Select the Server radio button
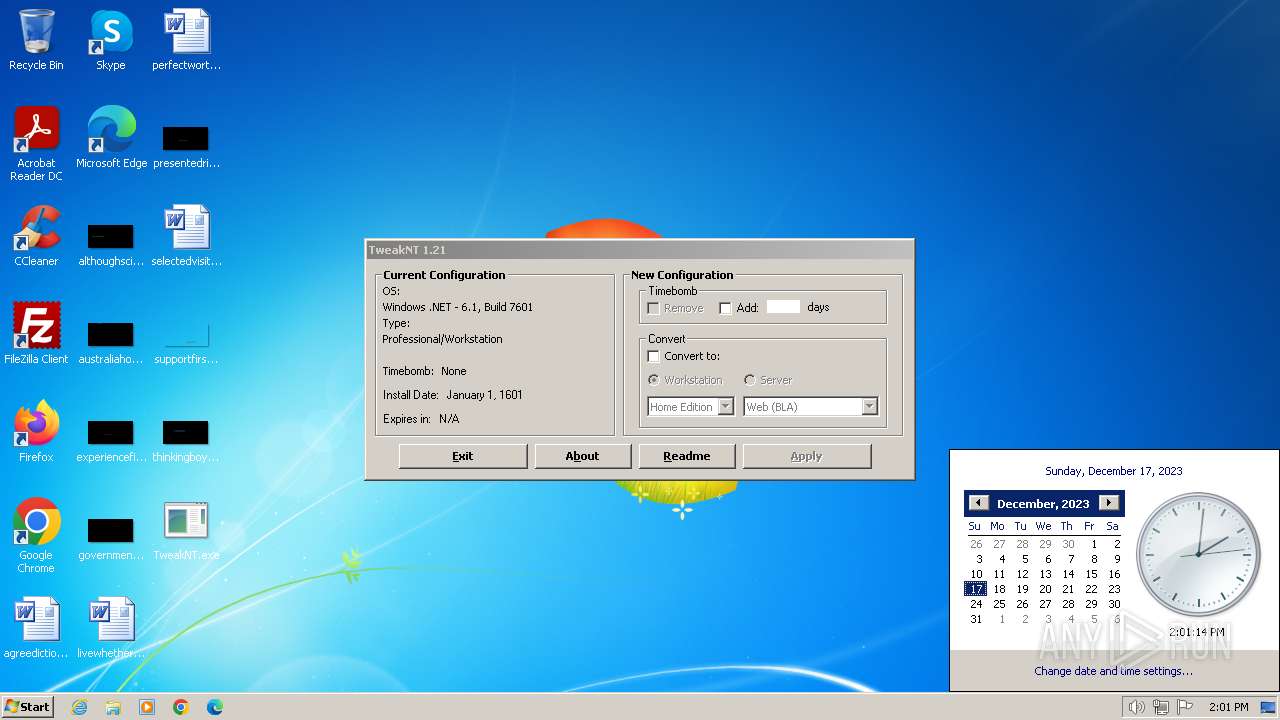Image resolution: width=1280 pixels, height=720 pixels. point(750,380)
